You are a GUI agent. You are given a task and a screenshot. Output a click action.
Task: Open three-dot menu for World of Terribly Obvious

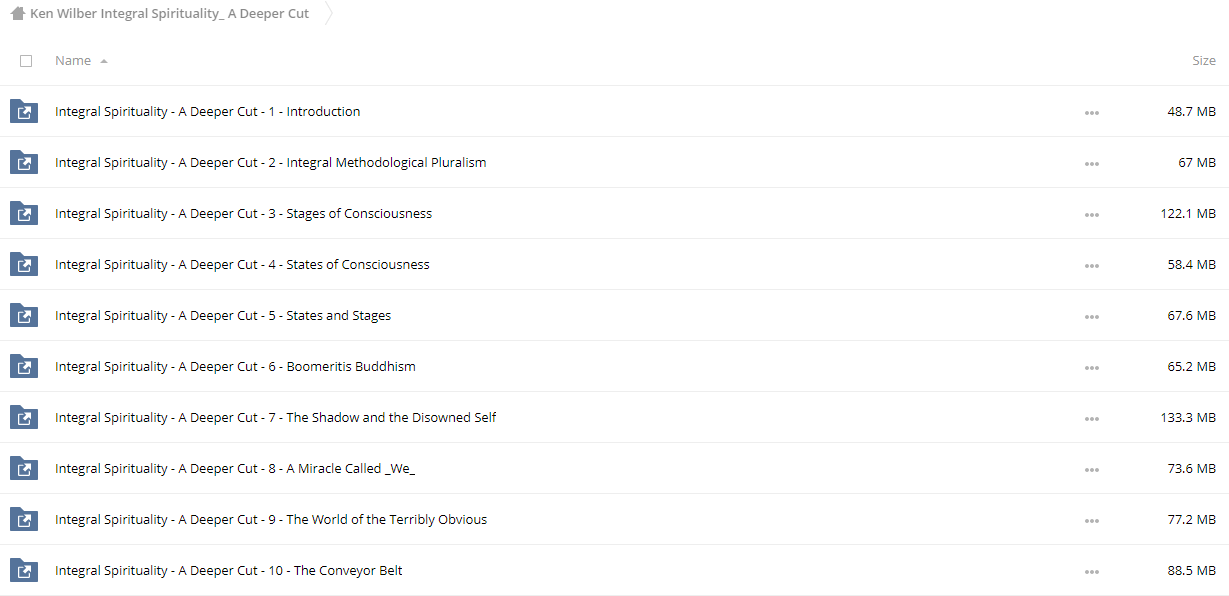pyautogui.click(x=1092, y=521)
